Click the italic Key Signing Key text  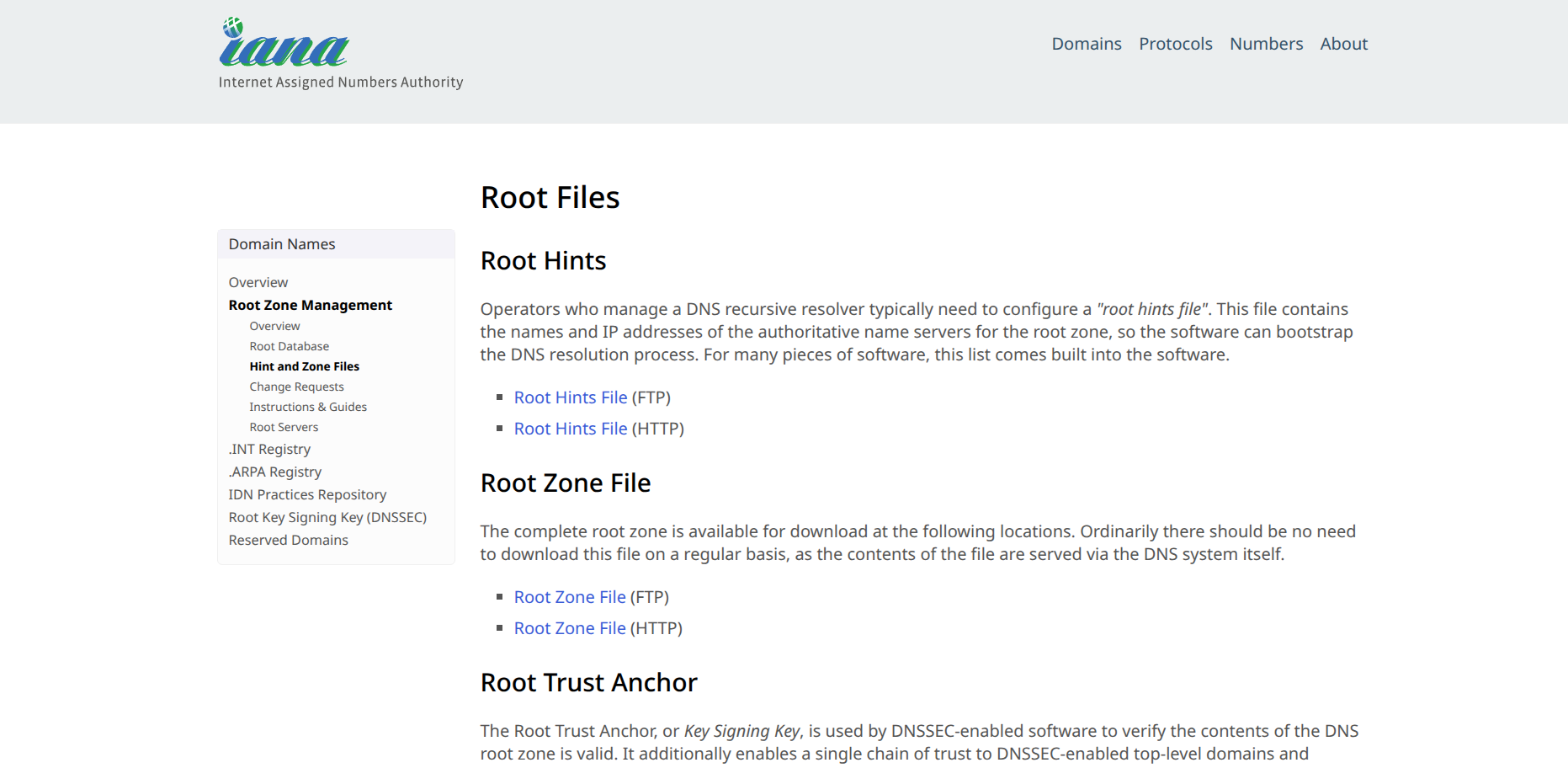point(742,731)
